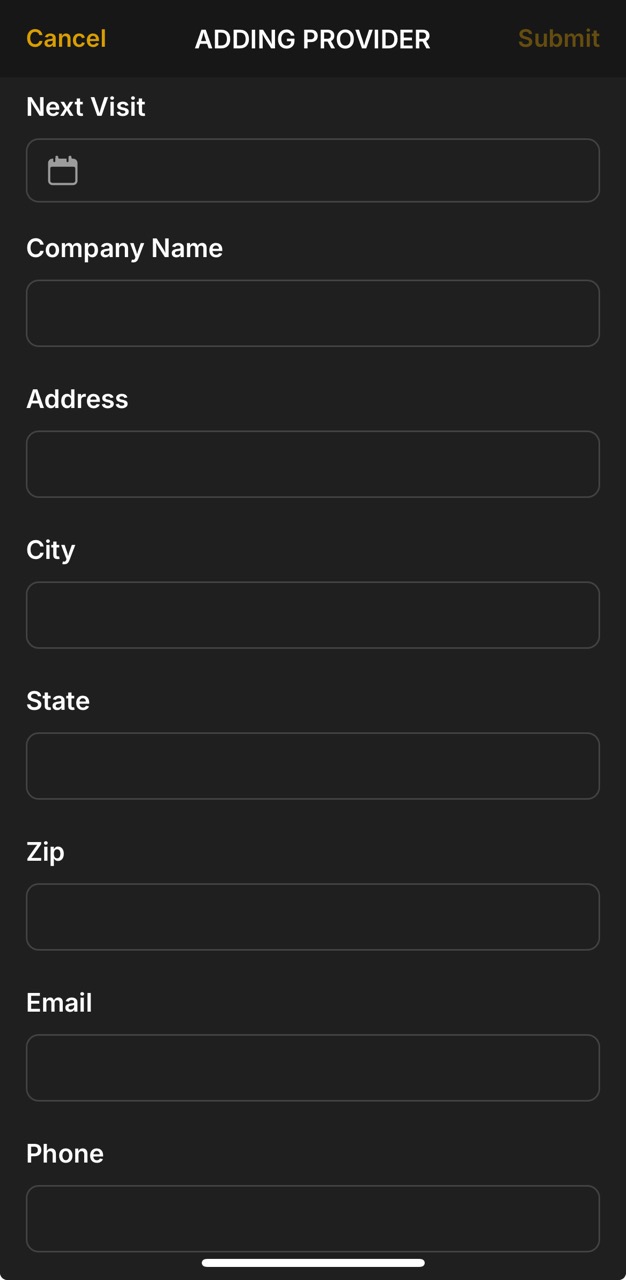This screenshot has width=626, height=1280.
Task: Tap the Phone label
Action: pyautogui.click(x=64, y=1154)
